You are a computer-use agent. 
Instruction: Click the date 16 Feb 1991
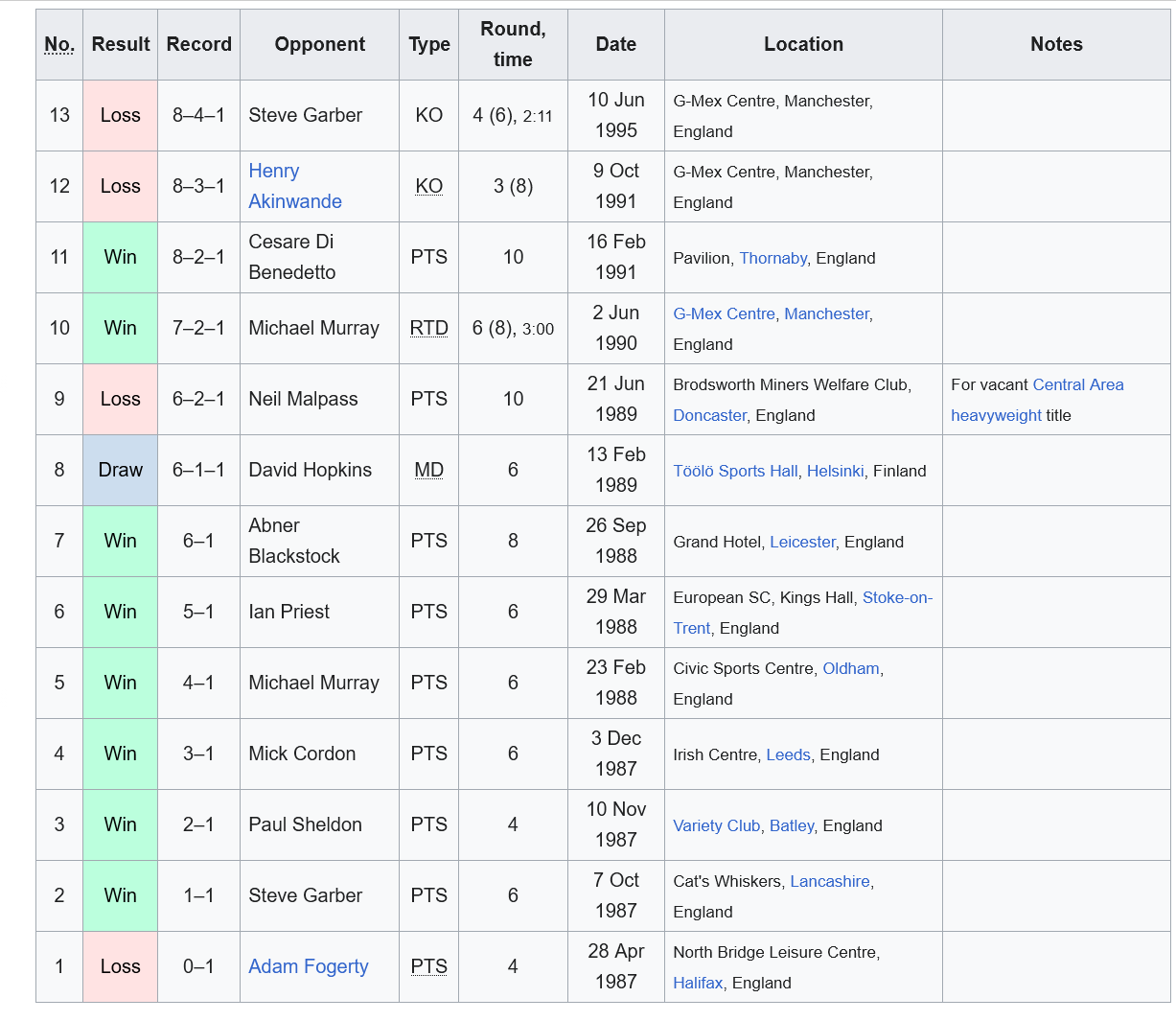616,257
